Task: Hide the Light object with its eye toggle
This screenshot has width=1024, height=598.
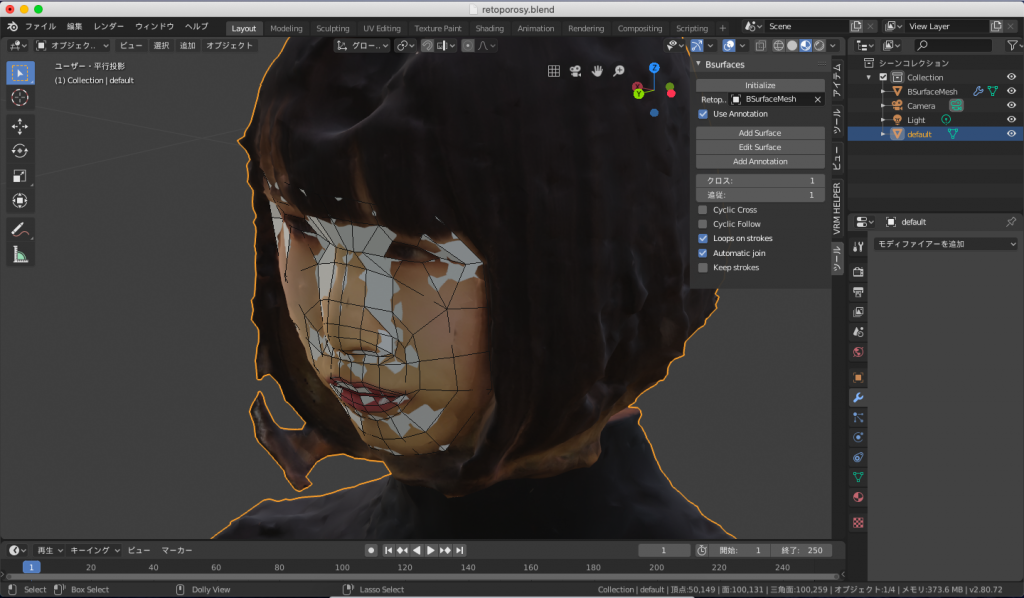Action: coord(1010,119)
